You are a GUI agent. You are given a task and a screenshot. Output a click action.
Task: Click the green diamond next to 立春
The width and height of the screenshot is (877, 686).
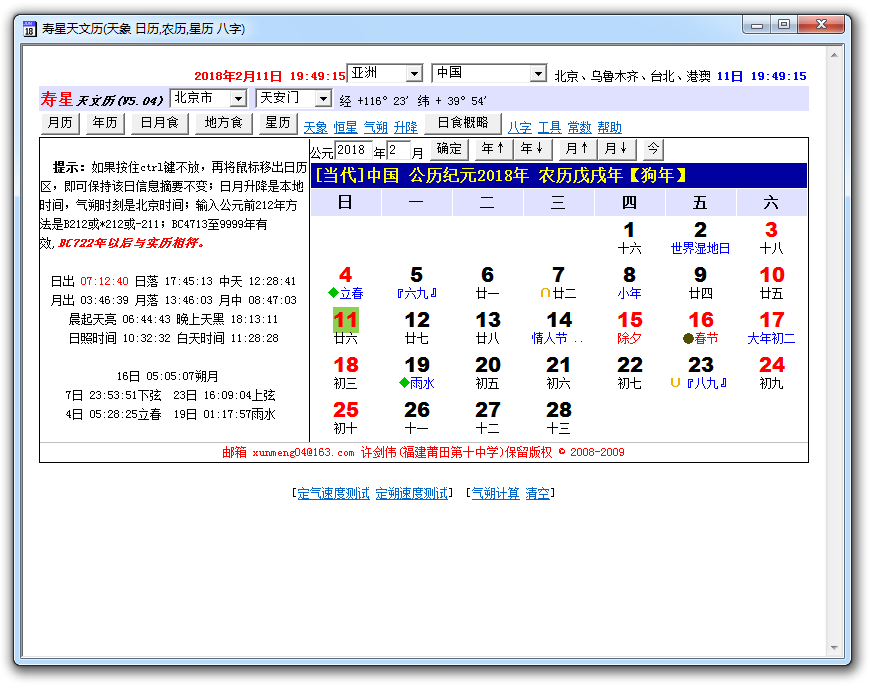click(x=333, y=293)
